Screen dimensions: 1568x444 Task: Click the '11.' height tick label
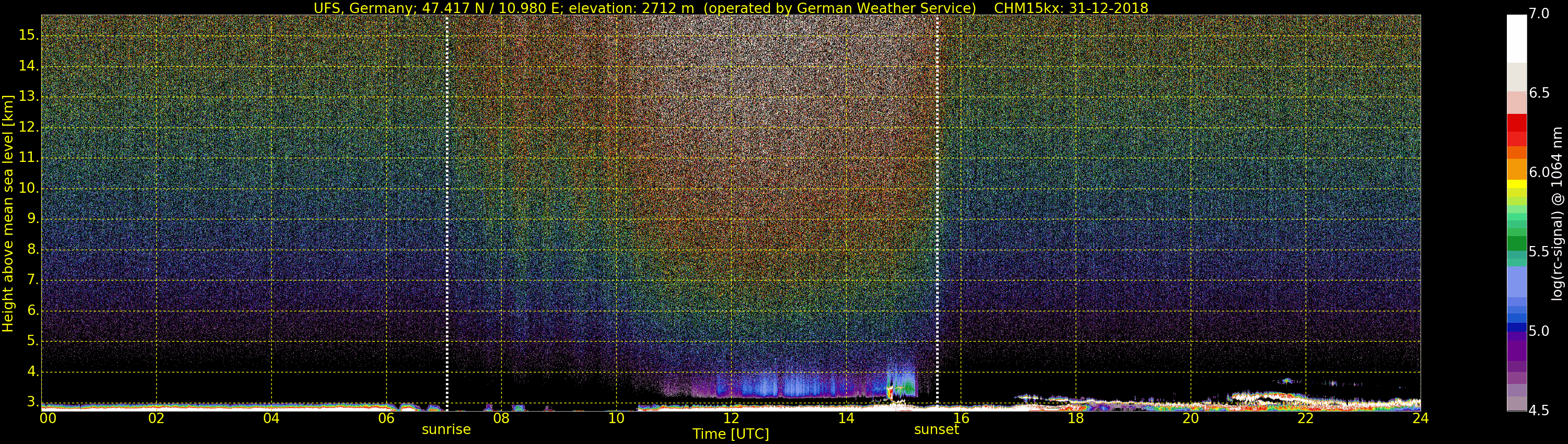pyautogui.click(x=29, y=158)
